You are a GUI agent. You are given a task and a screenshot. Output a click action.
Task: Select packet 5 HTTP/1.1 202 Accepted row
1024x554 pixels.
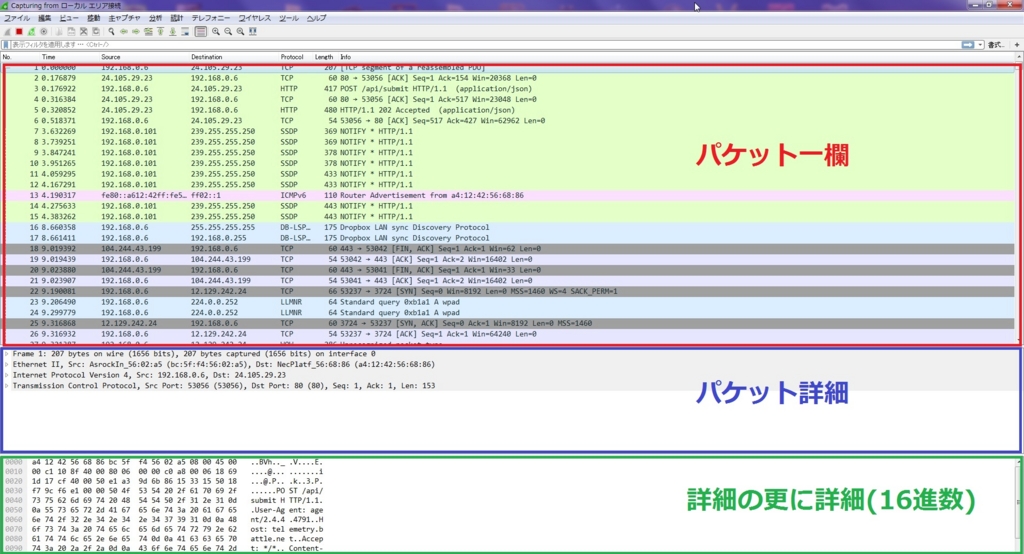509,110
